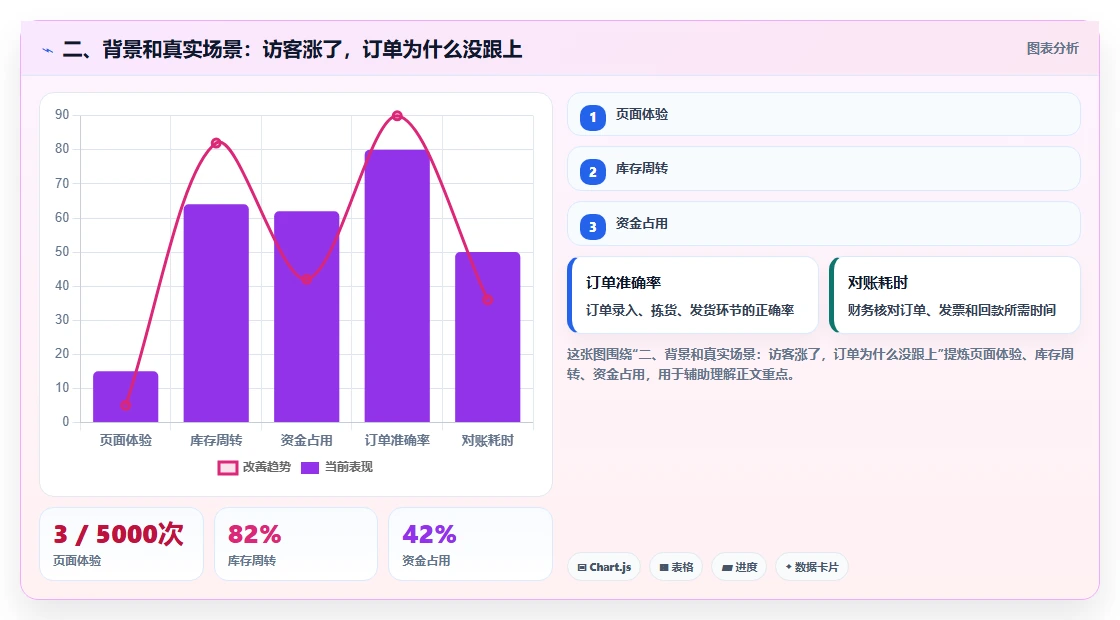
Task: Click the 图表分析 label in the header
Action: [x=1052, y=49]
